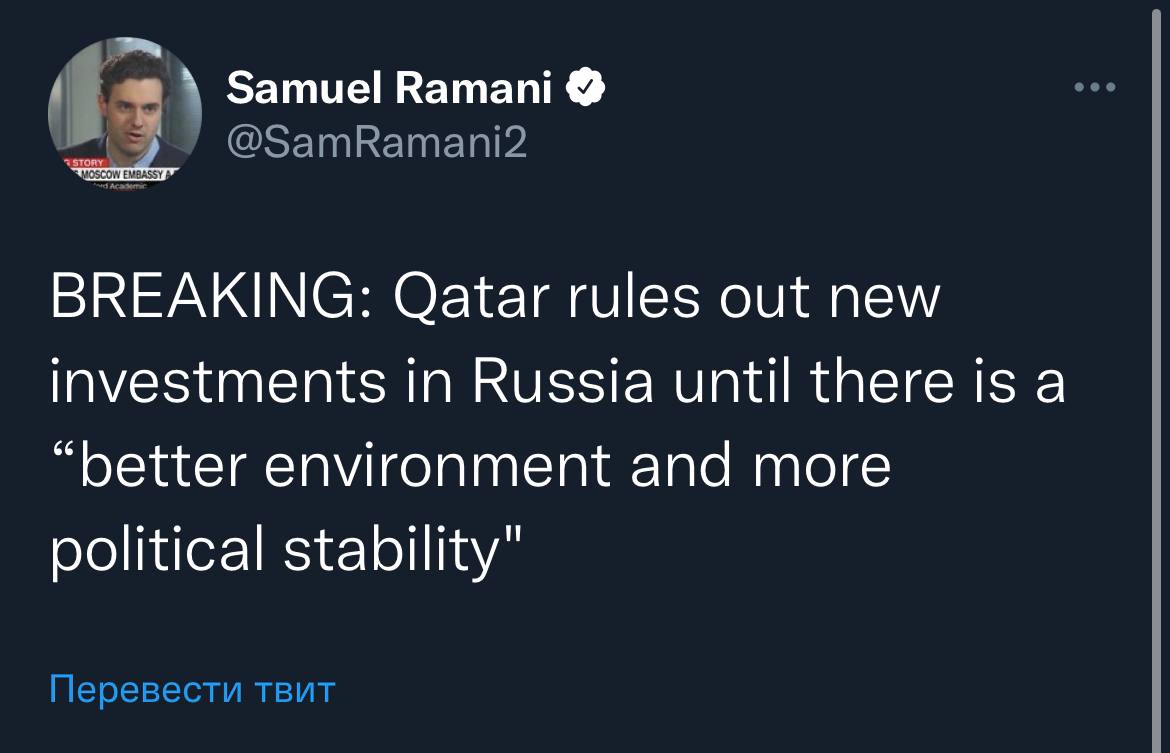Screen dimensions: 1170x753
Task: Click the blue verified badge icon
Action: coord(585,92)
